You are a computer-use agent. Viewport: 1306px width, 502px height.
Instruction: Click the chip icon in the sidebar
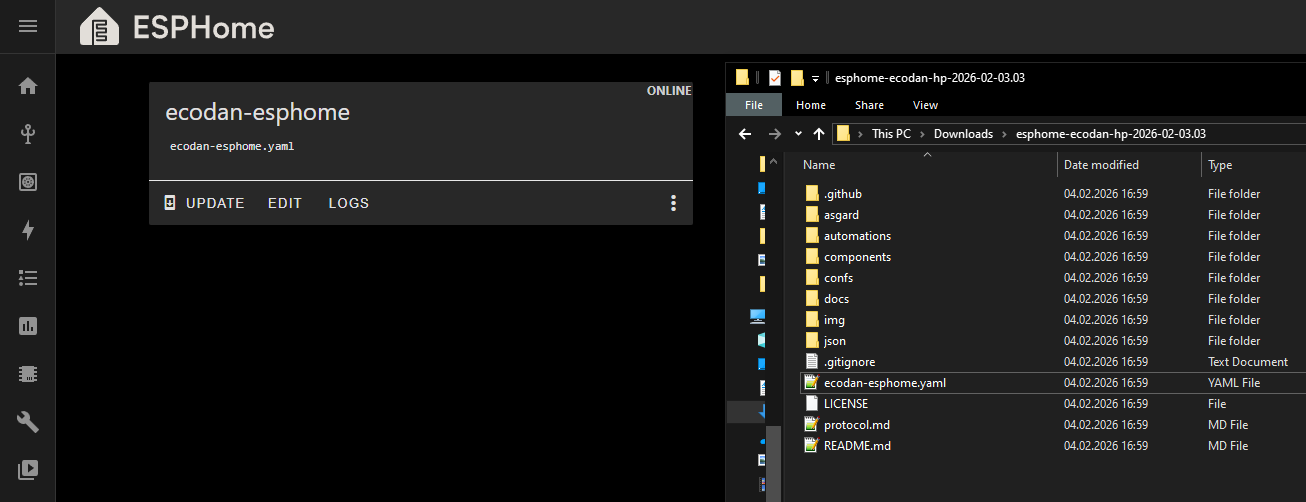28,374
